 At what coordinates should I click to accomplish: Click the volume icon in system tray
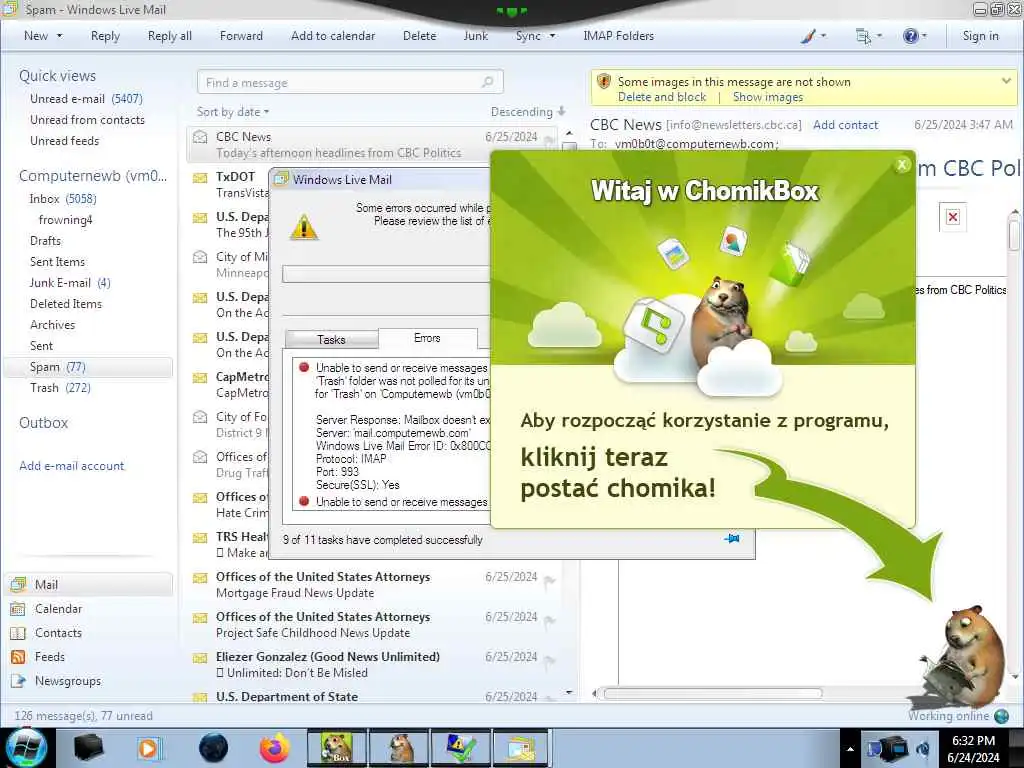point(923,749)
